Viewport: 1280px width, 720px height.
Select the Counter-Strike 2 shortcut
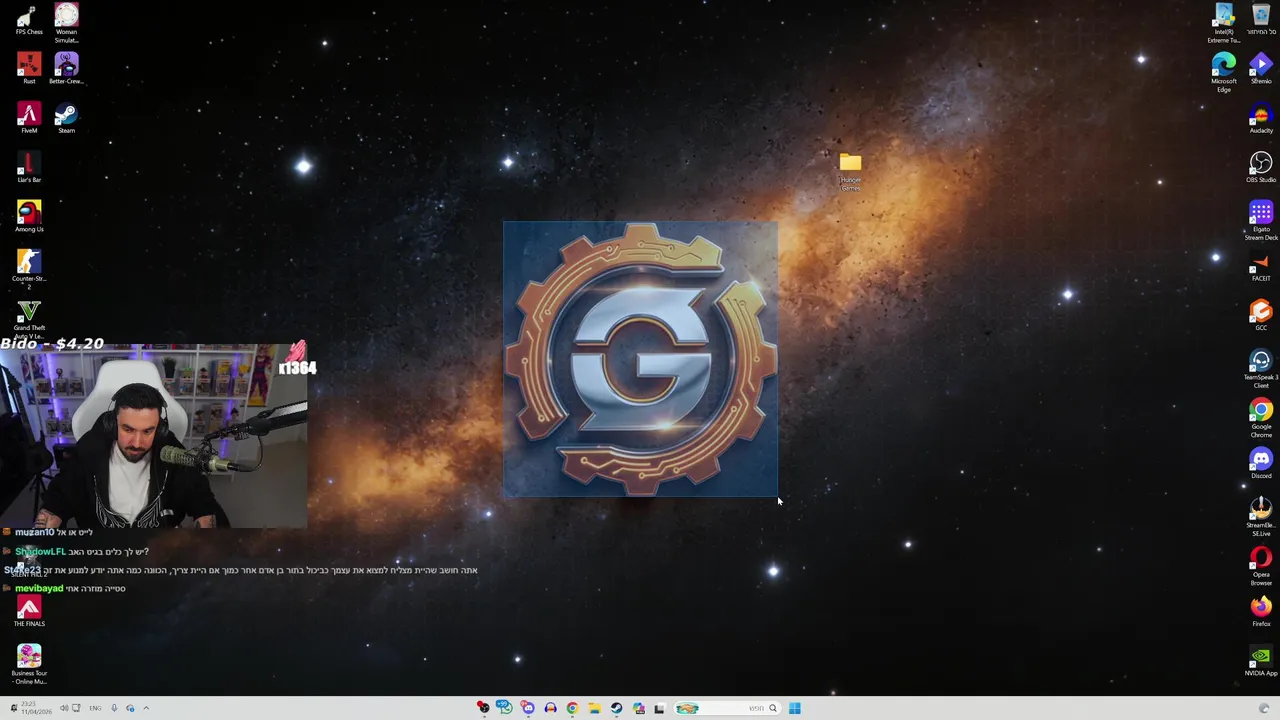click(x=29, y=270)
